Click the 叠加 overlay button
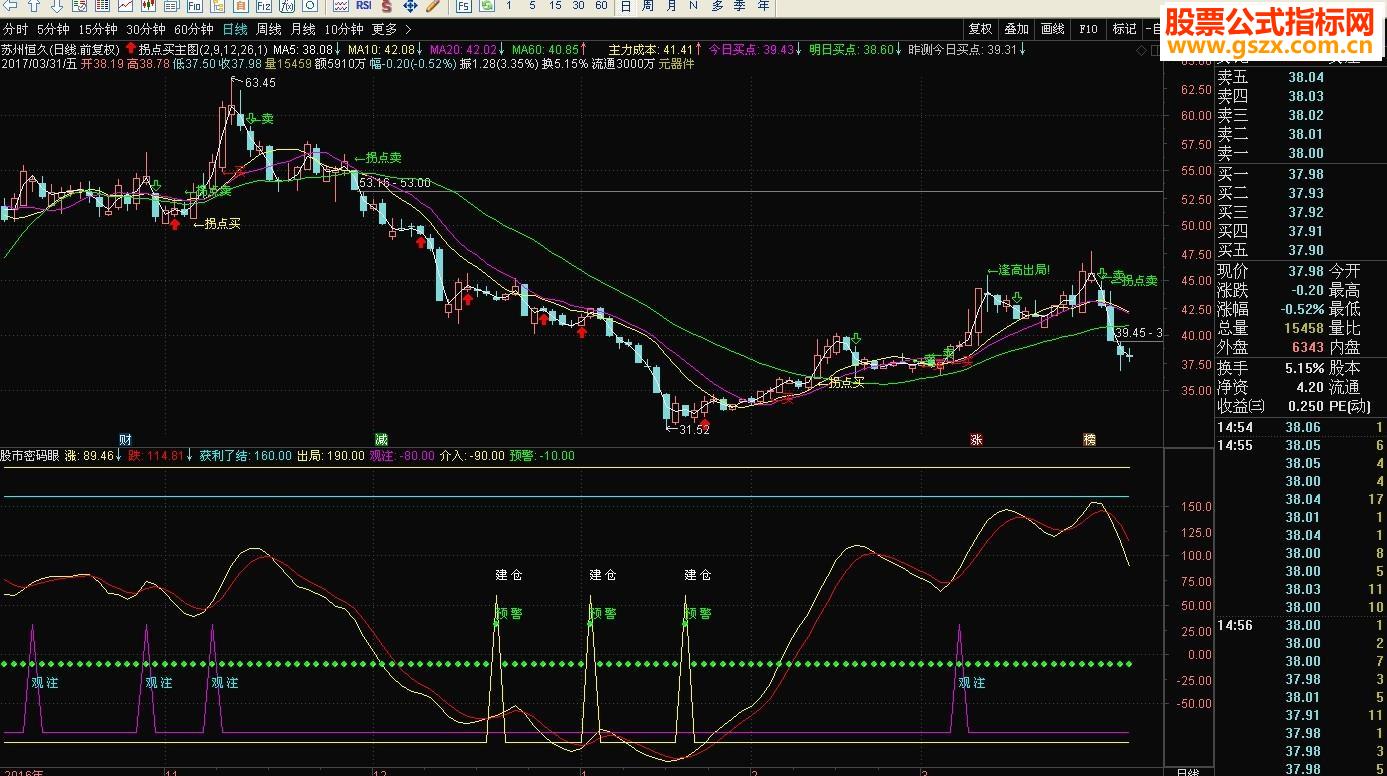Image resolution: width=1387 pixels, height=776 pixels. click(x=1016, y=29)
